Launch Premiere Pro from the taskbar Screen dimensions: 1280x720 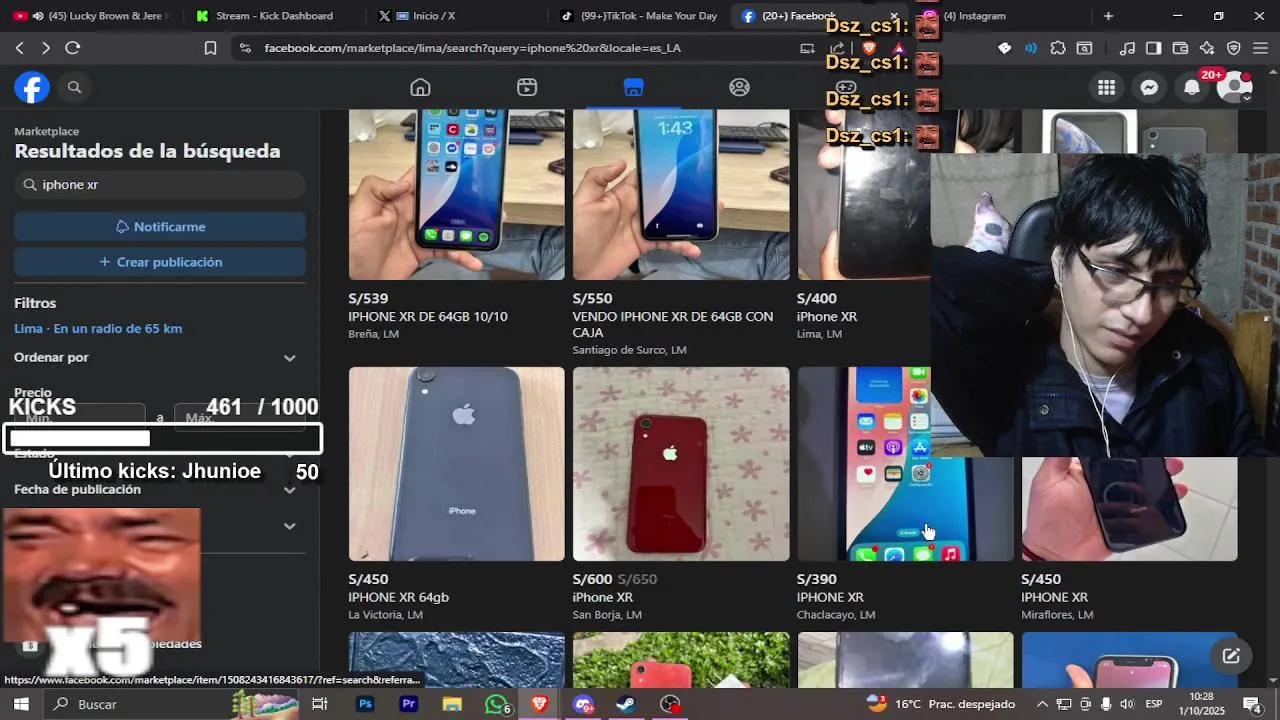(408, 704)
